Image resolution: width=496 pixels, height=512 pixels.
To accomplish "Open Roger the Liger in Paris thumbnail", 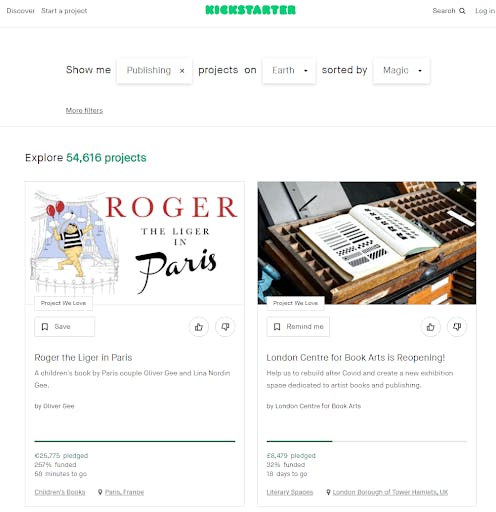I will (134, 243).
